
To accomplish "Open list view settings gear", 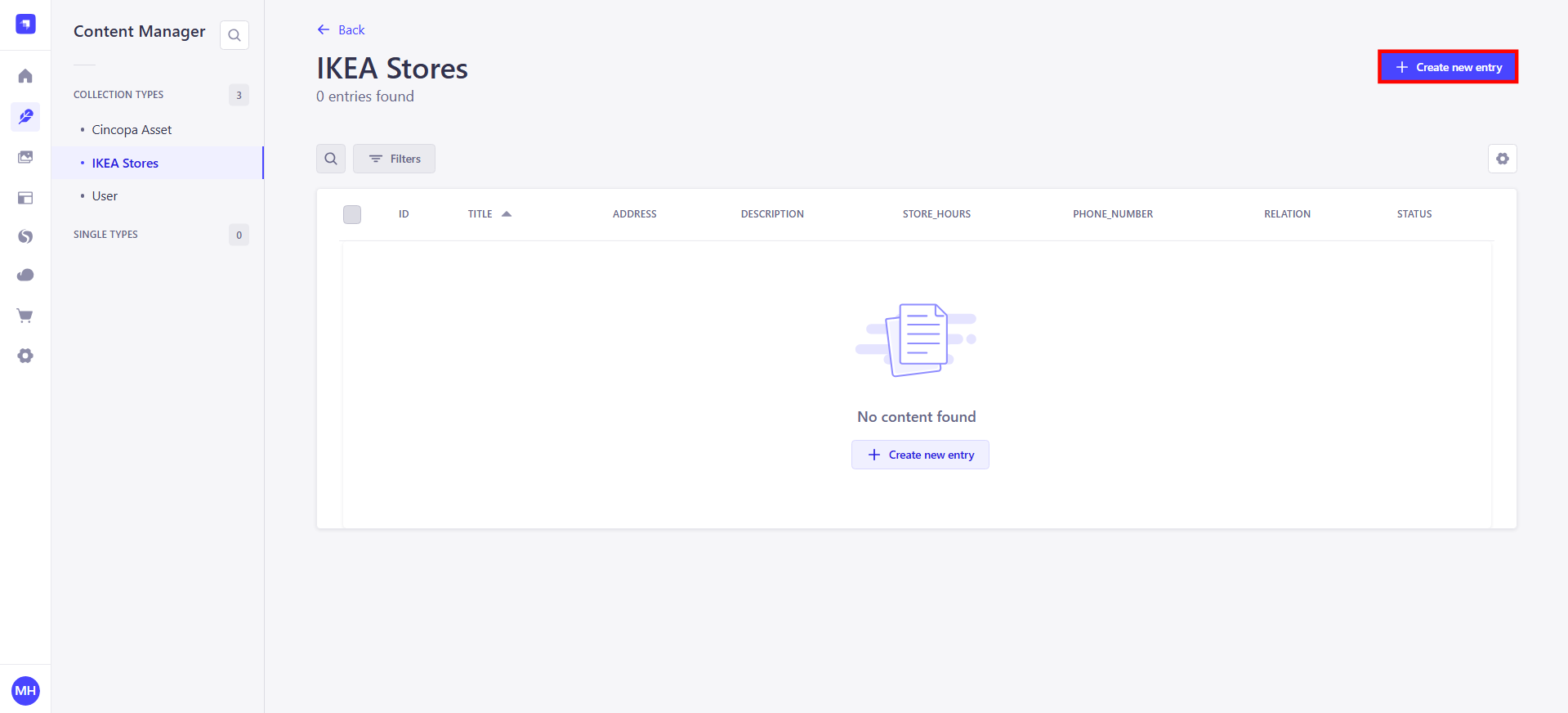I will 1503,159.
